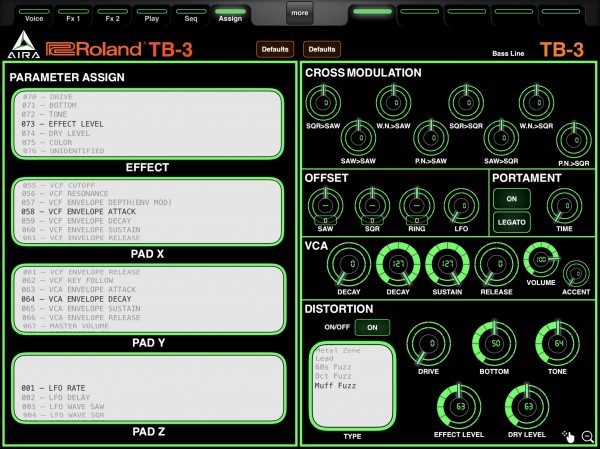The height and width of the screenshot is (449, 600).
Task: Select '073 – EFFECT LEVEL' in the EFFECT list
Action: [62, 124]
